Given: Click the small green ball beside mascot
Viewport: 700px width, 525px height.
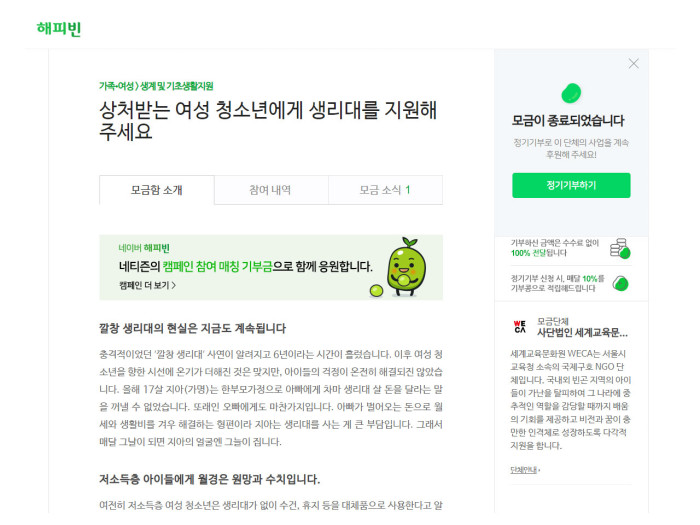Looking at the screenshot, I should click(x=376, y=291).
